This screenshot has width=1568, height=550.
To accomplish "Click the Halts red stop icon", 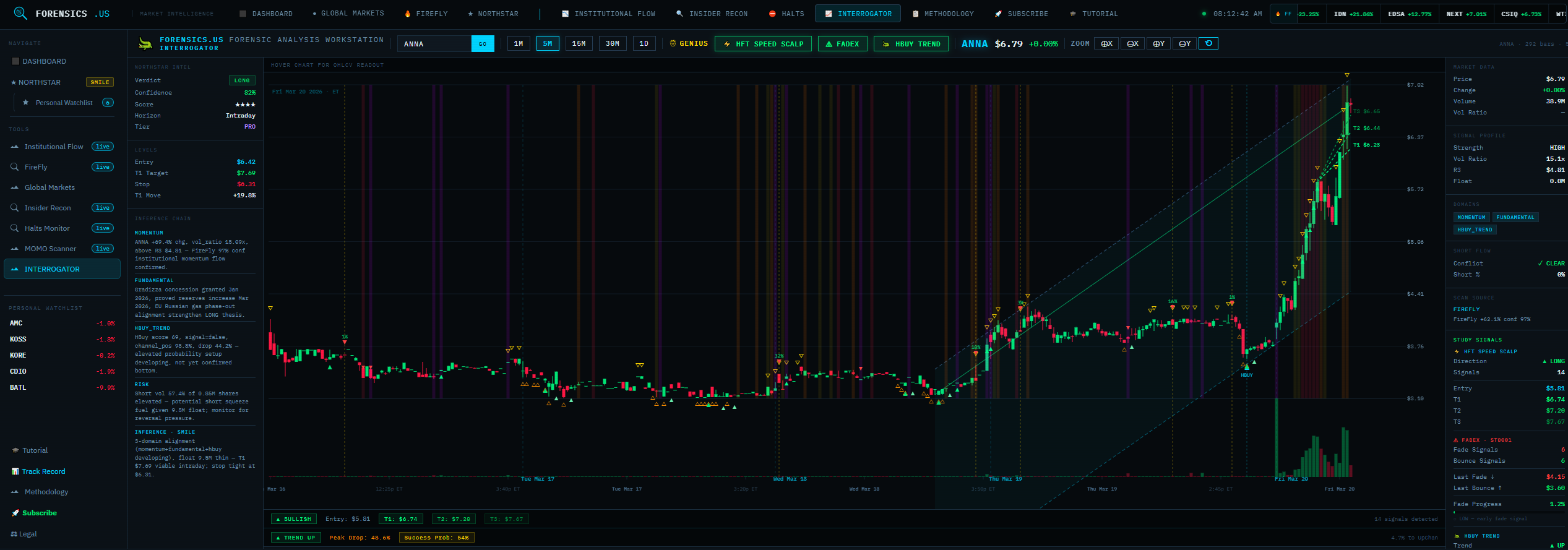I will click(772, 14).
